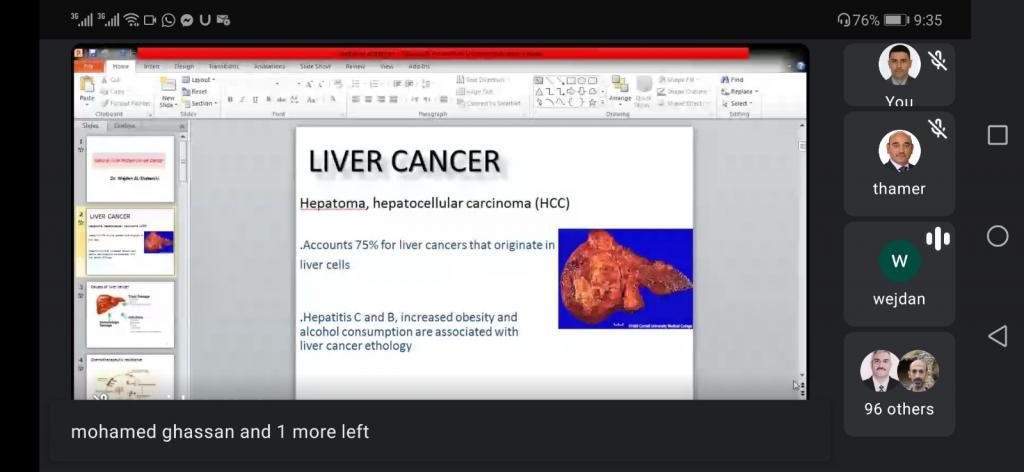Expand the Layout dropdown
The image size is (1024, 472).
pyautogui.click(x=202, y=79)
